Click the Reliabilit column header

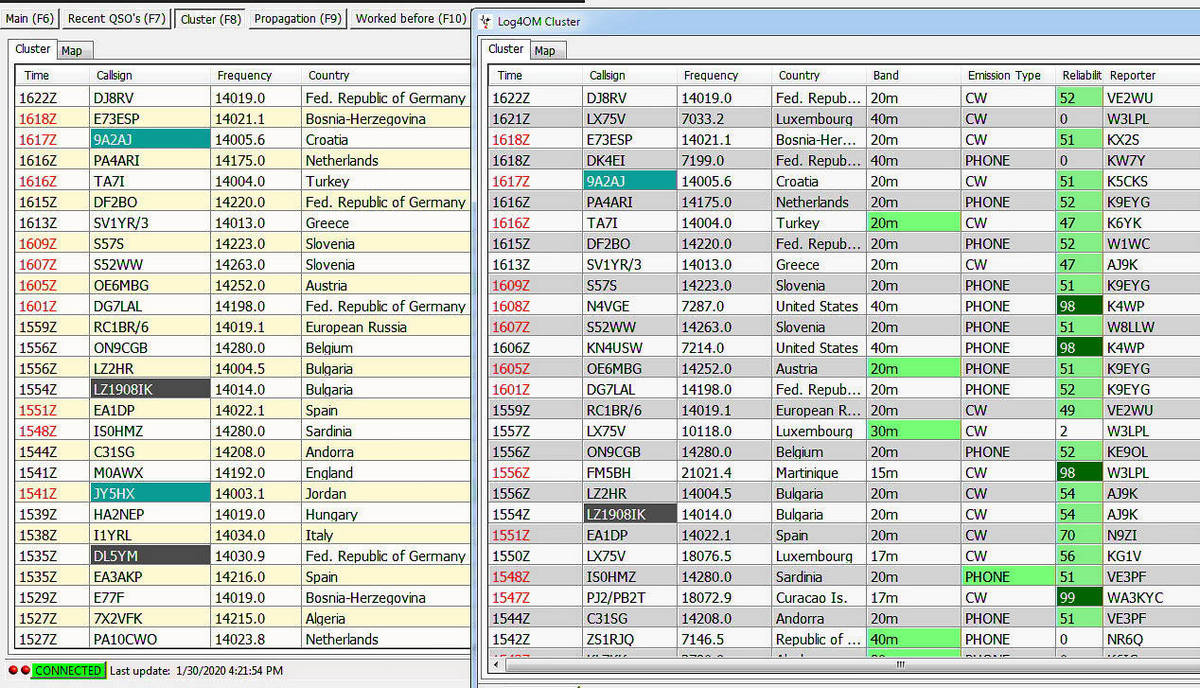click(1080, 75)
